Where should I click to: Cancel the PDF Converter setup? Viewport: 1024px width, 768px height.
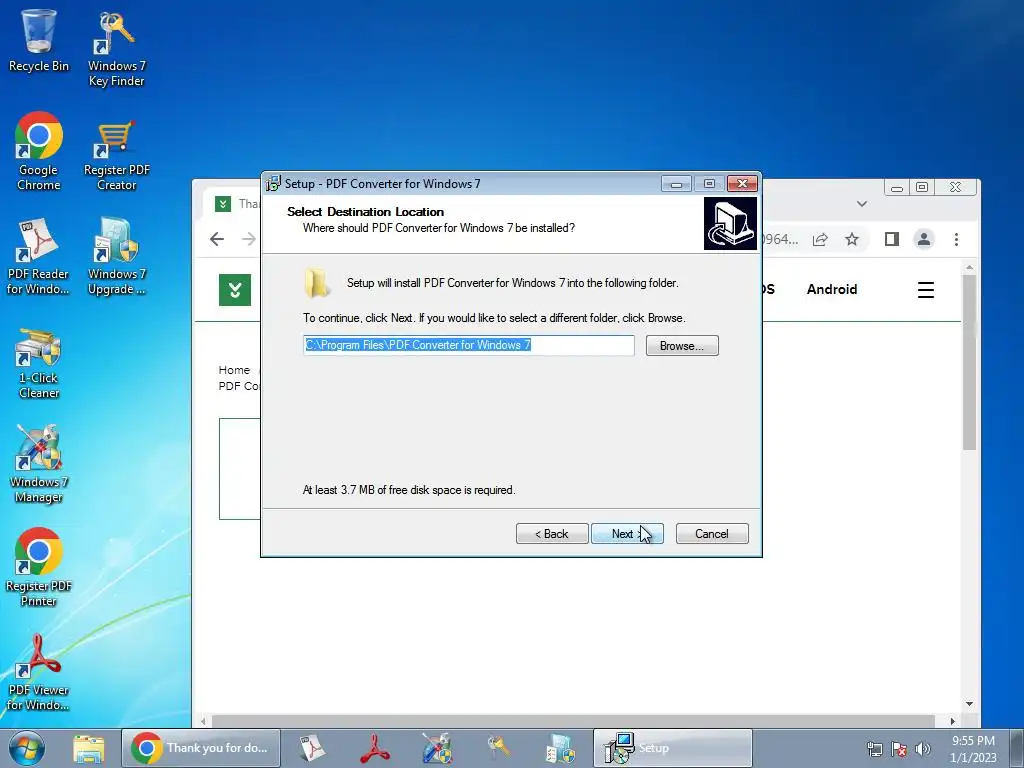tap(712, 534)
